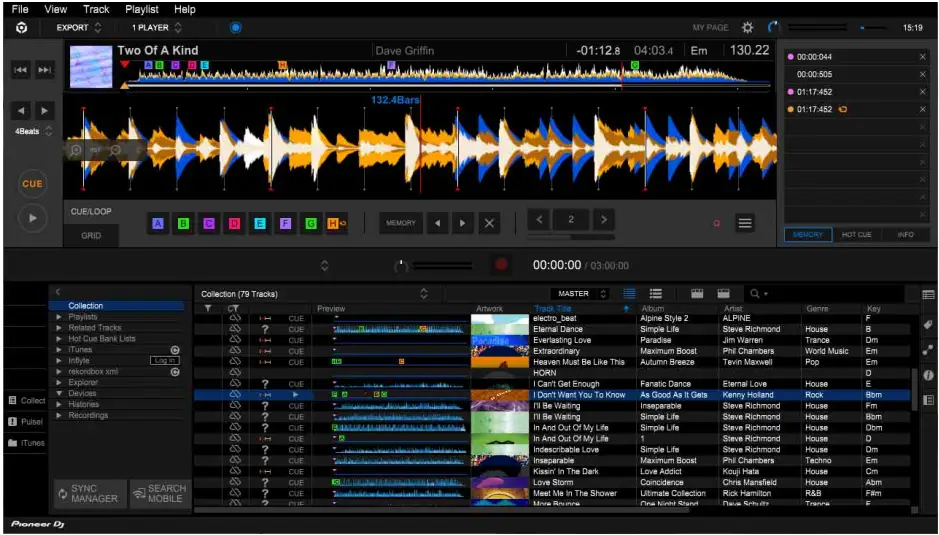The image size is (939, 535).
Task: Start playback with the play button
Action: coord(32,217)
